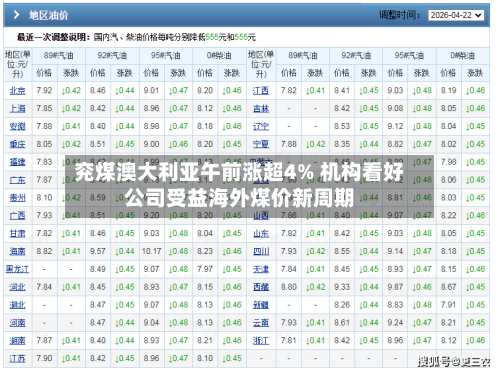Open the 上海 region link
This screenshot has height=373, width=500.
pos(18,109)
